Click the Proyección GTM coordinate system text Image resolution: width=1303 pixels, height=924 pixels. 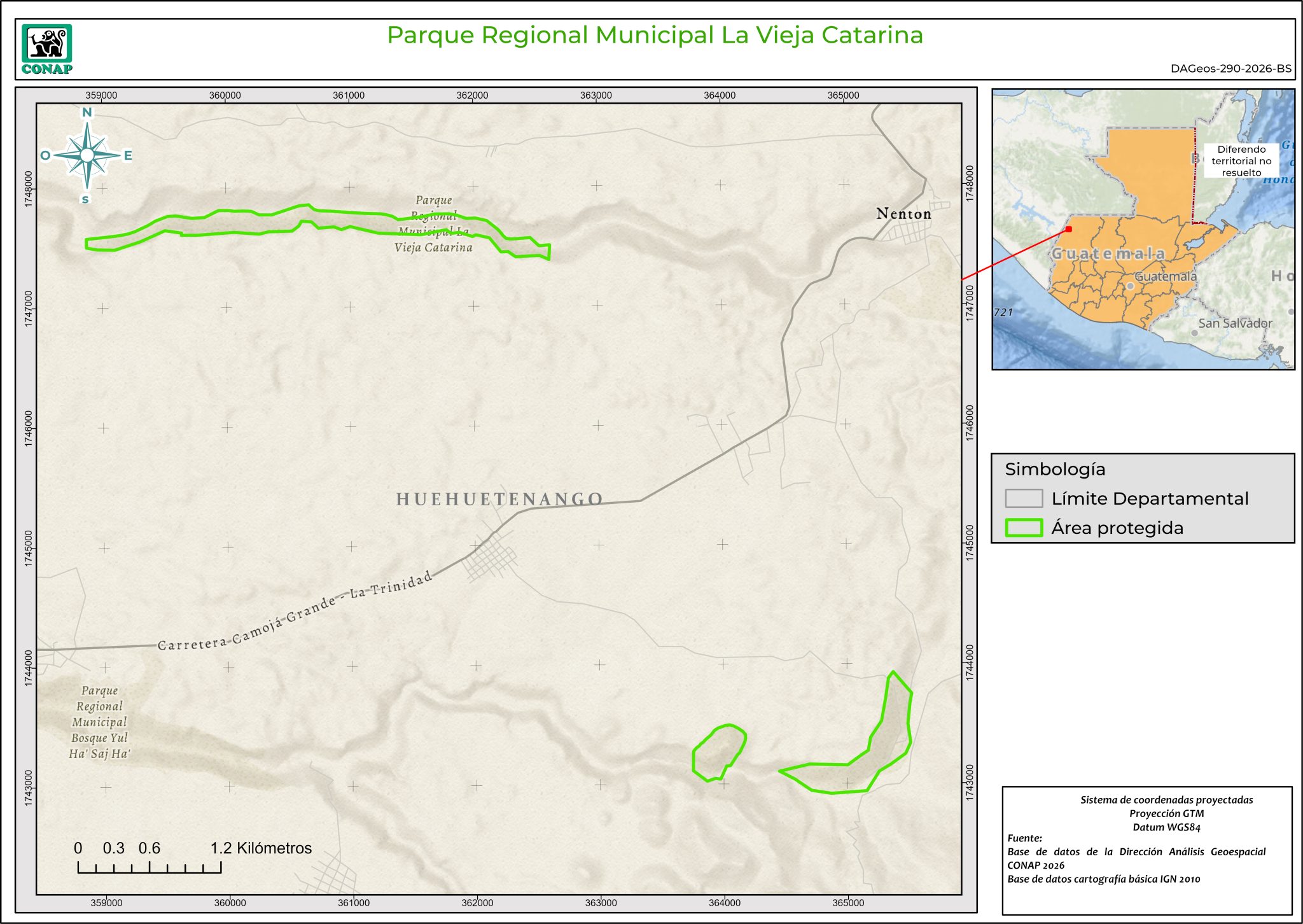(x=1166, y=813)
